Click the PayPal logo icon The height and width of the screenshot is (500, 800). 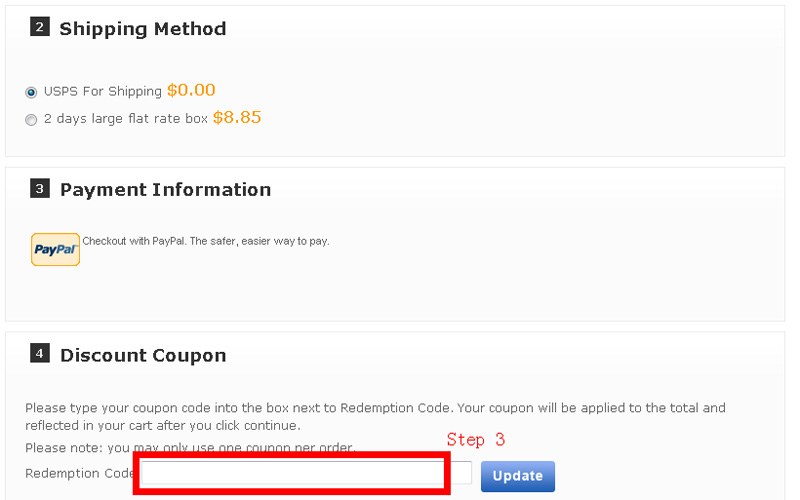click(55, 249)
